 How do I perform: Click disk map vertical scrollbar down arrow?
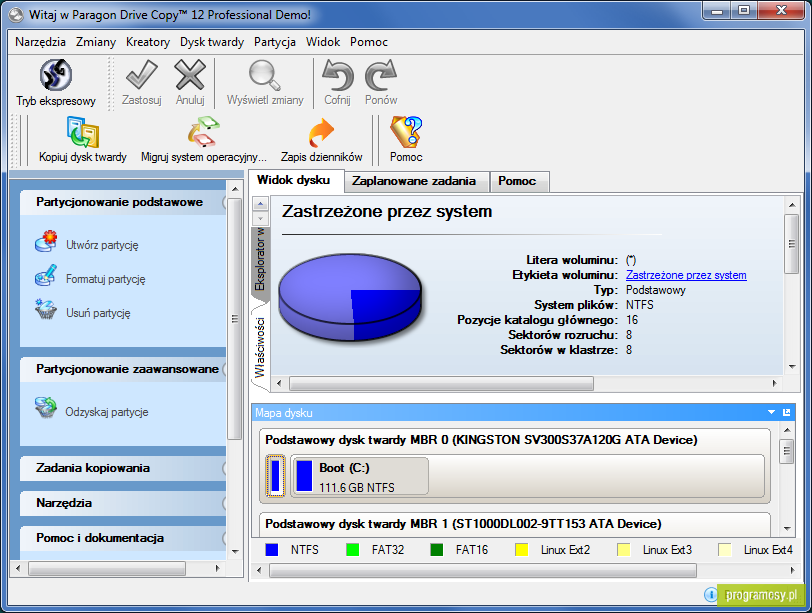(787, 529)
